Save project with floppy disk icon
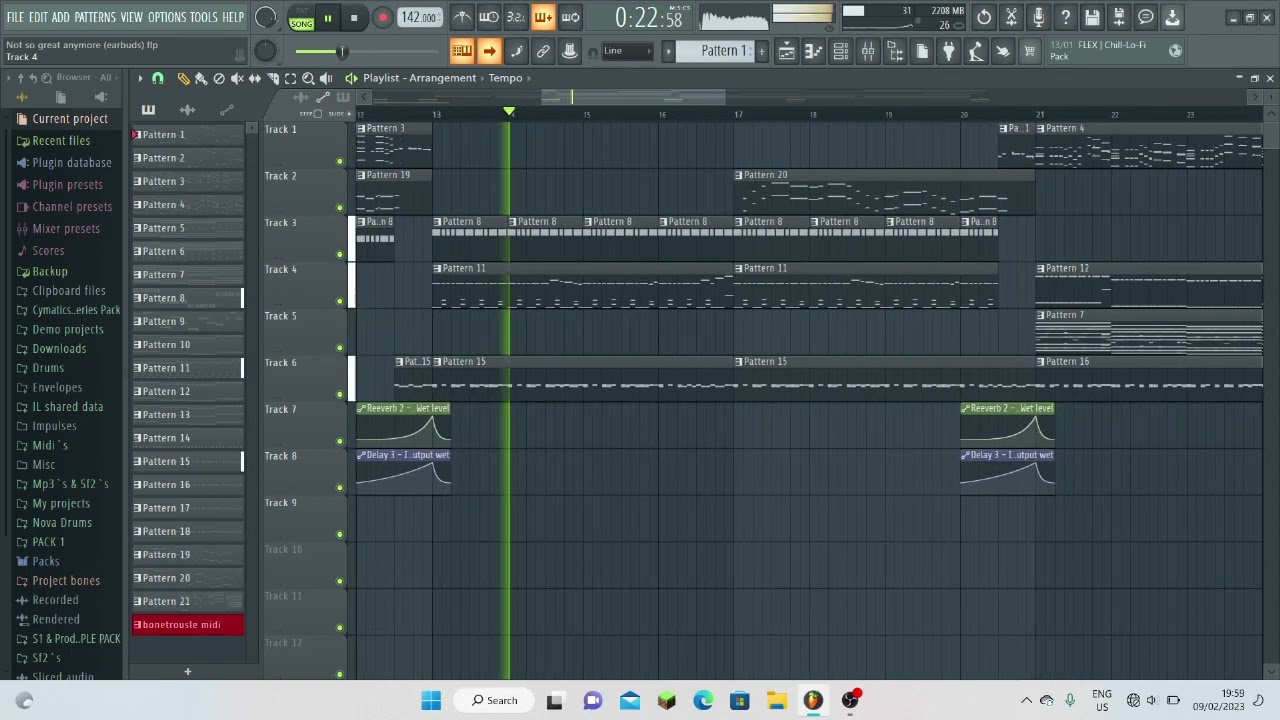The width and height of the screenshot is (1280, 720). 1092,17
